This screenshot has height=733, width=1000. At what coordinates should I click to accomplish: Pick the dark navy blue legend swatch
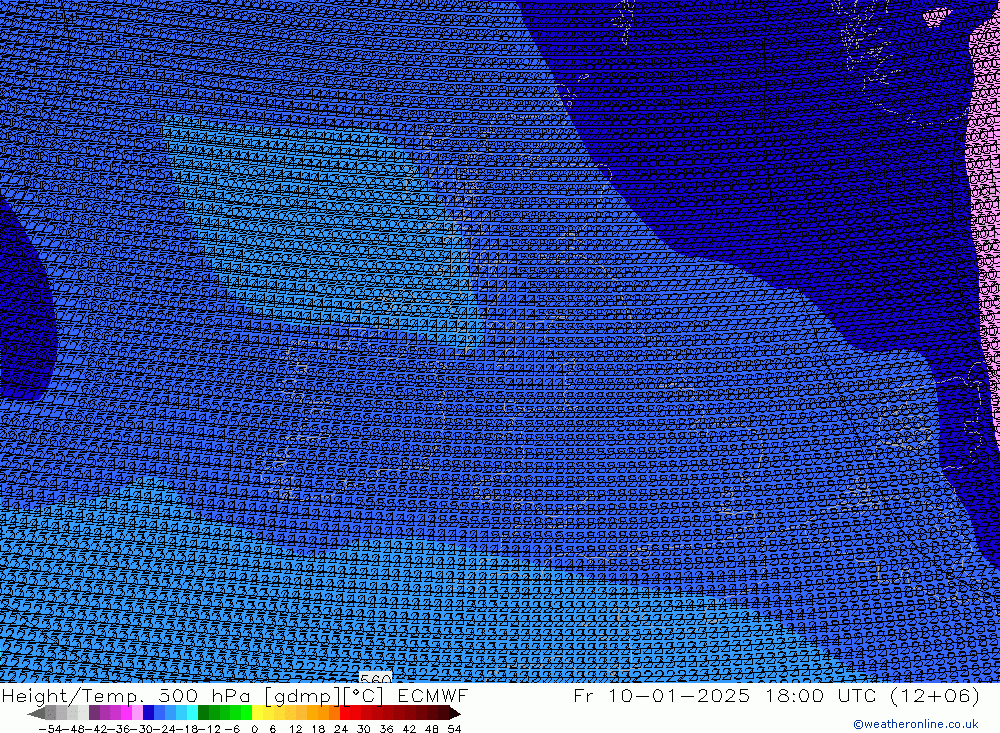tap(148, 713)
